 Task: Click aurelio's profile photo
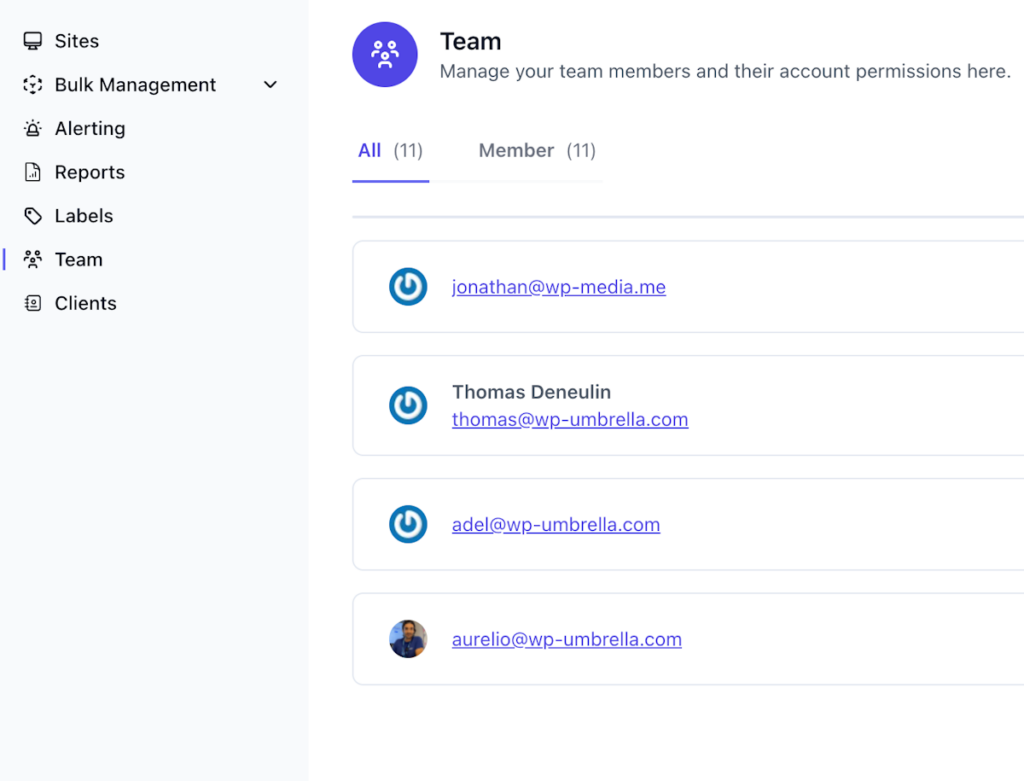(x=408, y=639)
